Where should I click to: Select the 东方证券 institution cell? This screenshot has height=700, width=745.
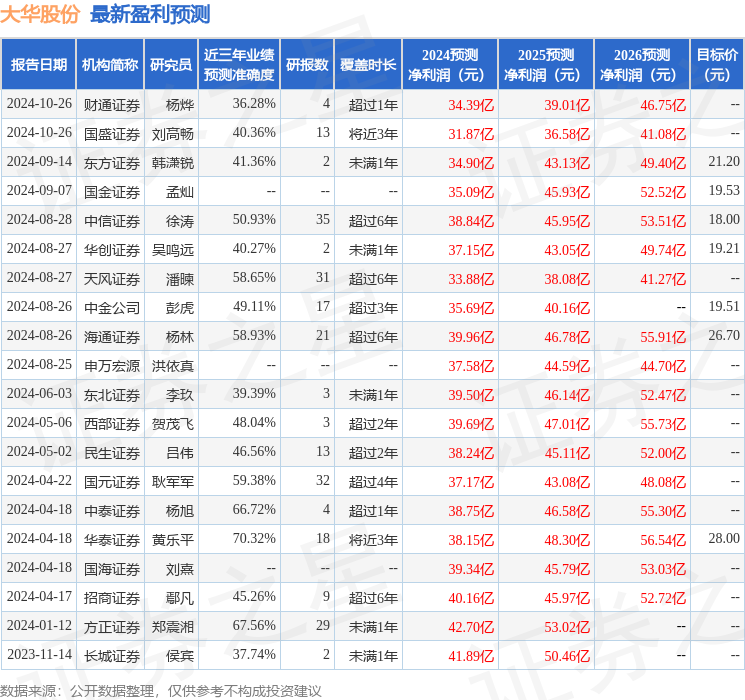click(112, 163)
